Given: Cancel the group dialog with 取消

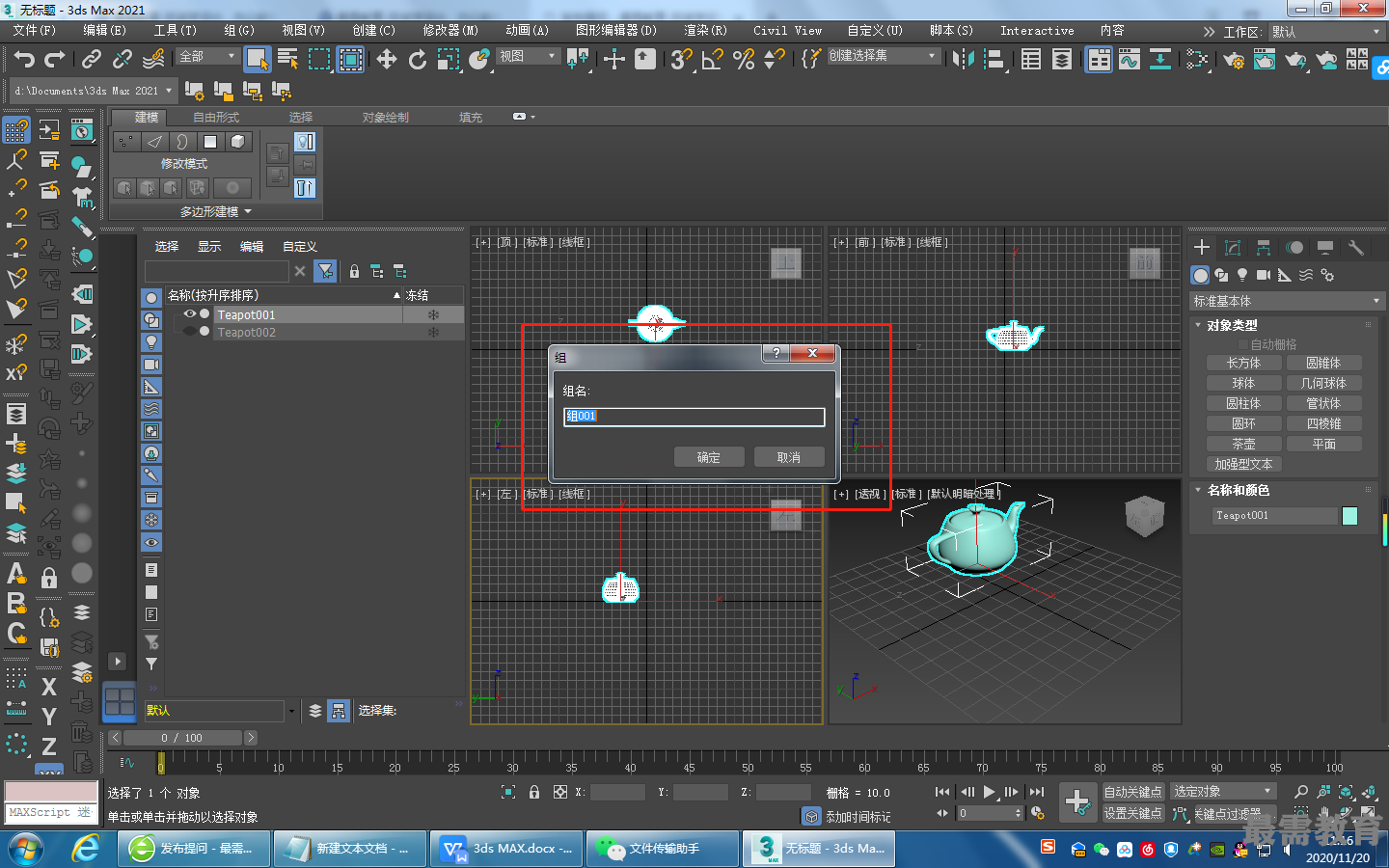Looking at the screenshot, I should tap(789, 457).
